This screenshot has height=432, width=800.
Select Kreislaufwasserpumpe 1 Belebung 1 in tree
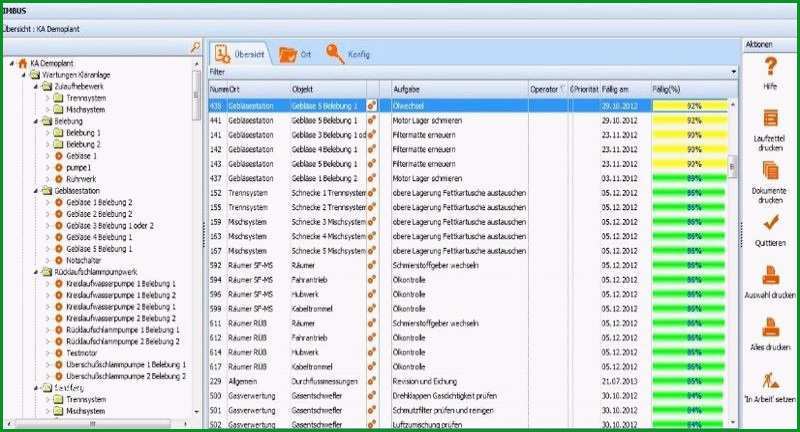(121, 284)
